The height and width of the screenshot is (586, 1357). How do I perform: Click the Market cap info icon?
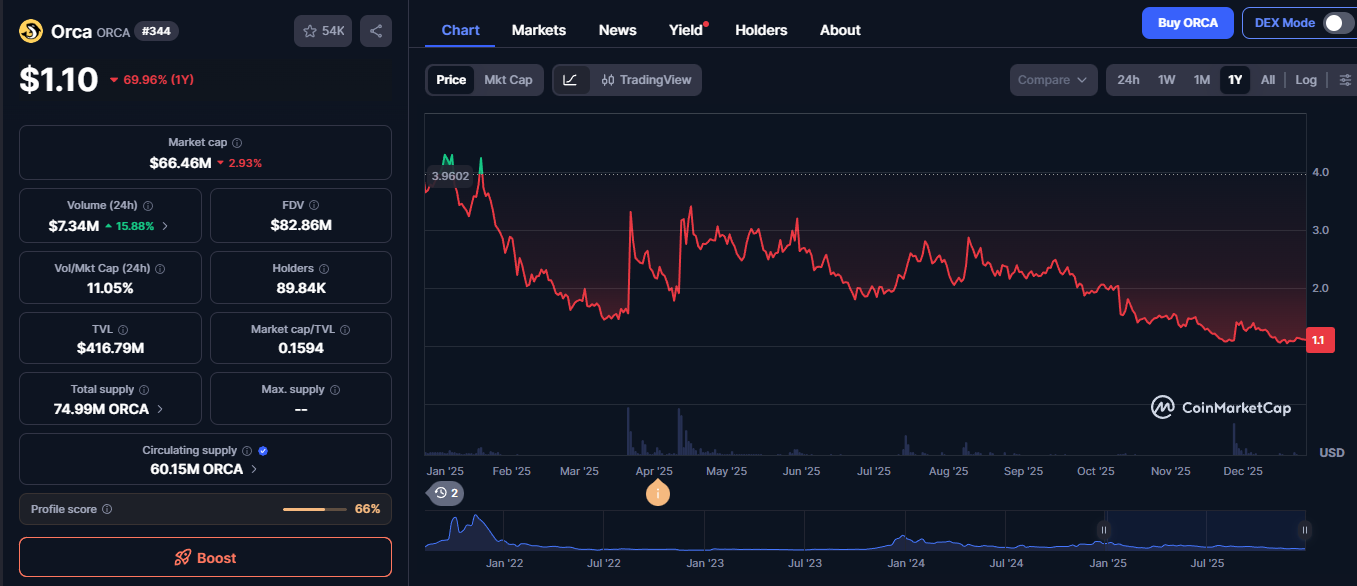point(235,141)
